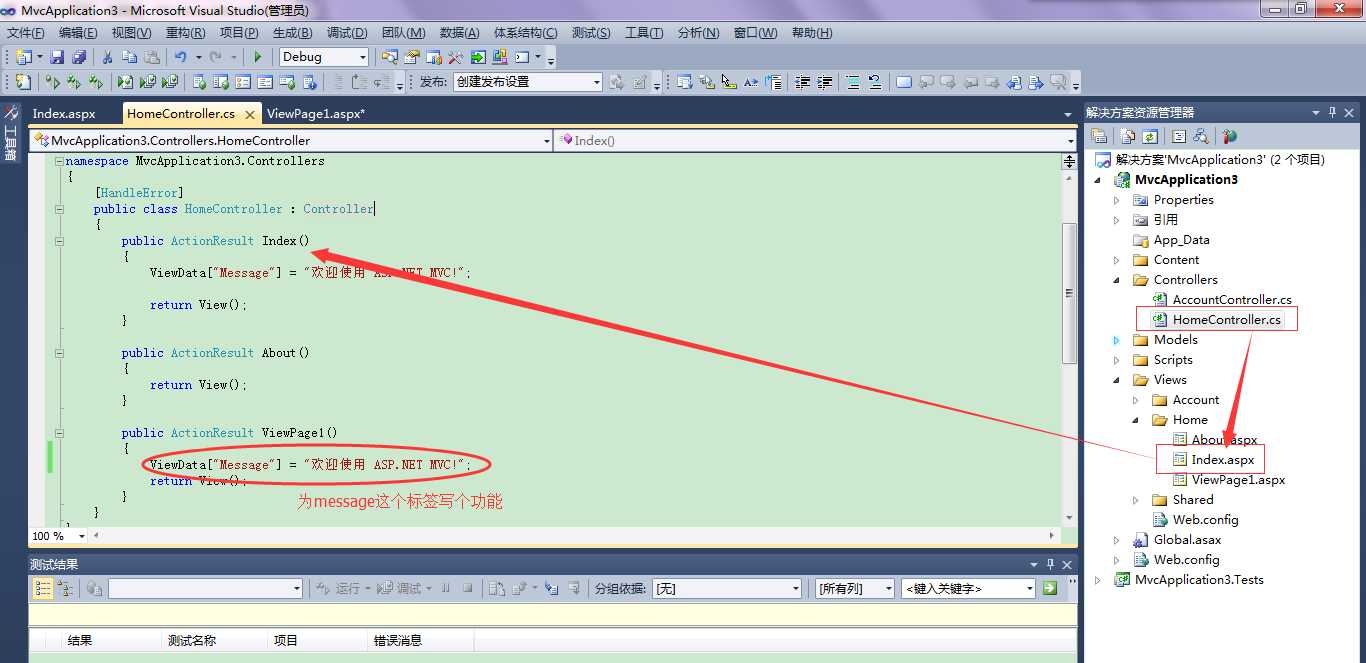The height and width of the screenshot is (663, 1366).
Task: Click the Uncomment selected lines icon
Action: (x=875, y=82)
